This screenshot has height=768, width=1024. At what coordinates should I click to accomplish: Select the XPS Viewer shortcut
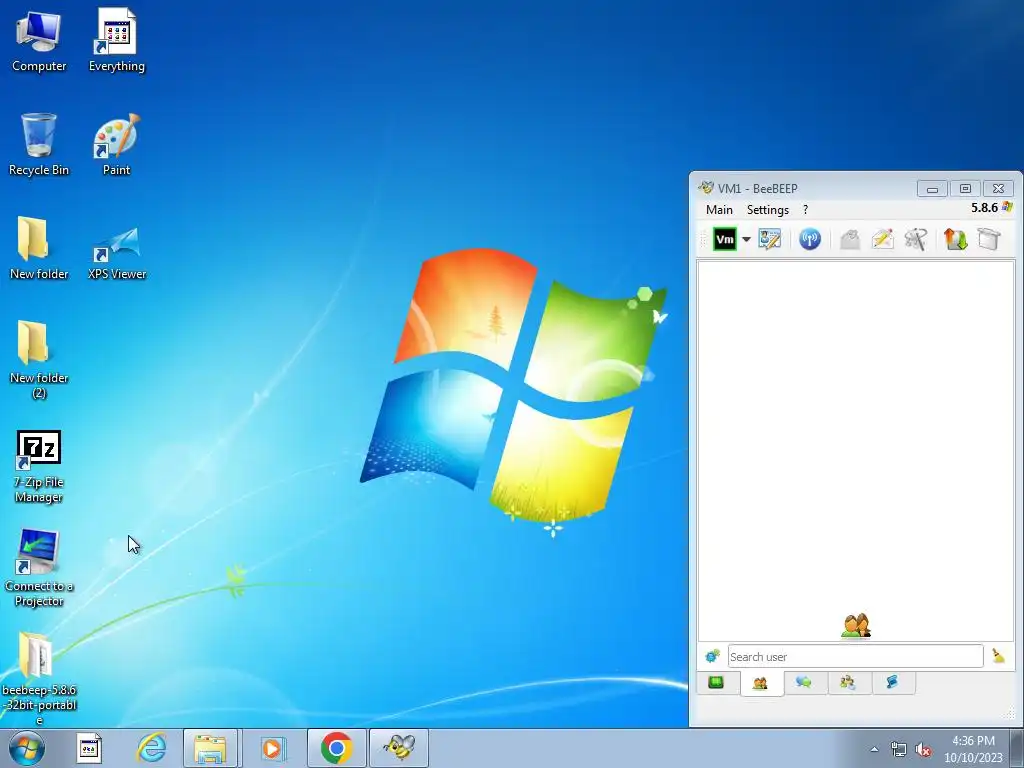tap(117, 253)
